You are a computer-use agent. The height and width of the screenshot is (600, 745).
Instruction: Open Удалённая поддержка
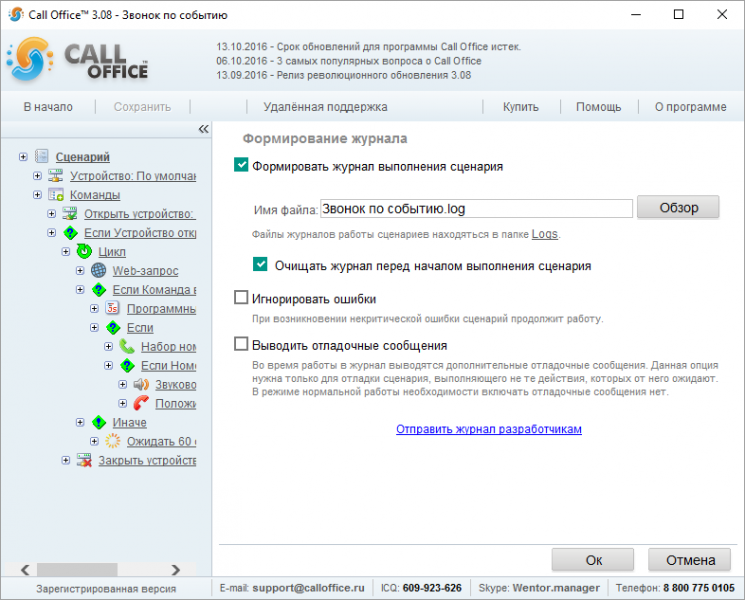coord(325,107)
